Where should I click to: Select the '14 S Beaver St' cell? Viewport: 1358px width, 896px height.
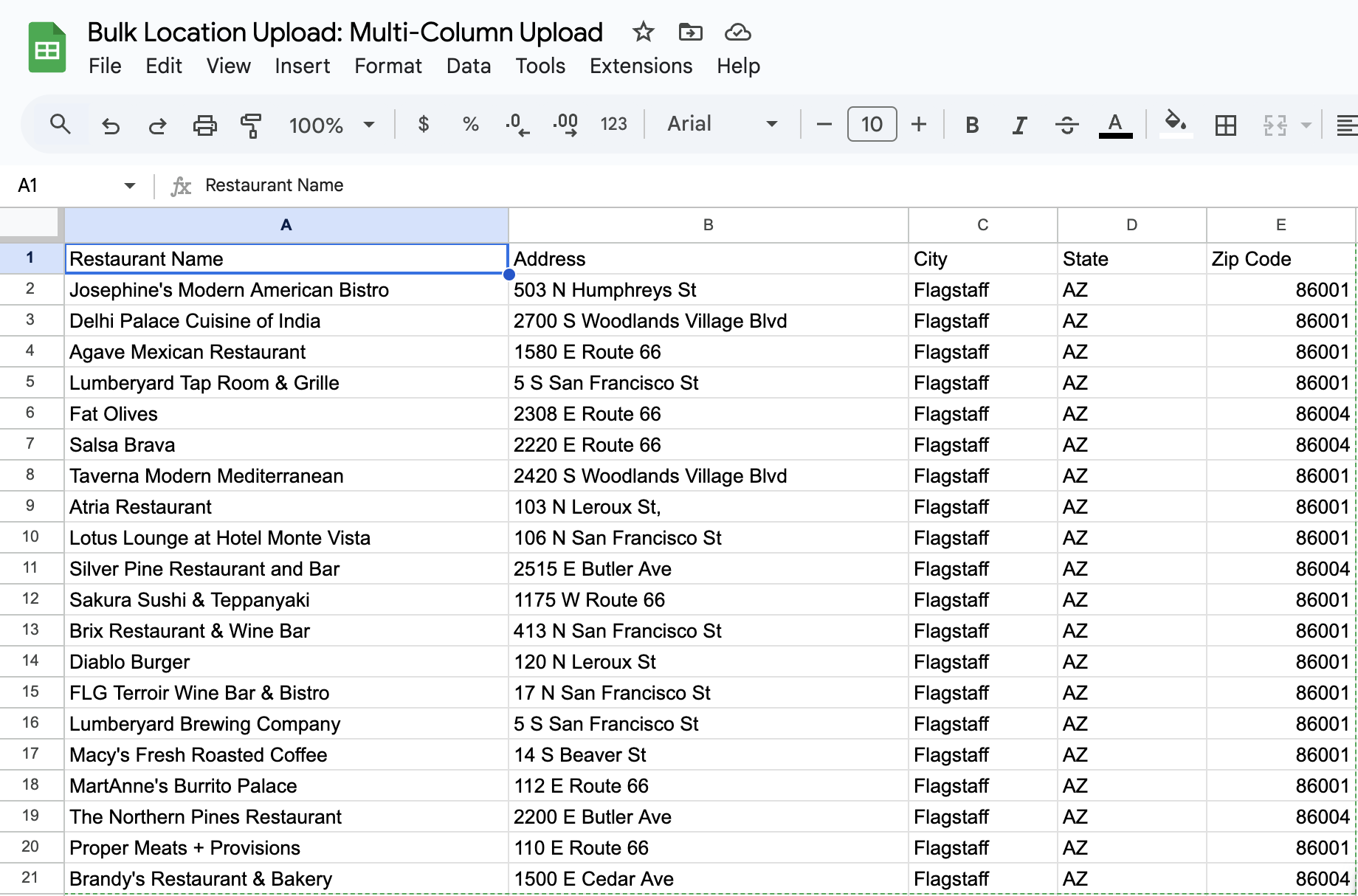(x=709, y=755)
